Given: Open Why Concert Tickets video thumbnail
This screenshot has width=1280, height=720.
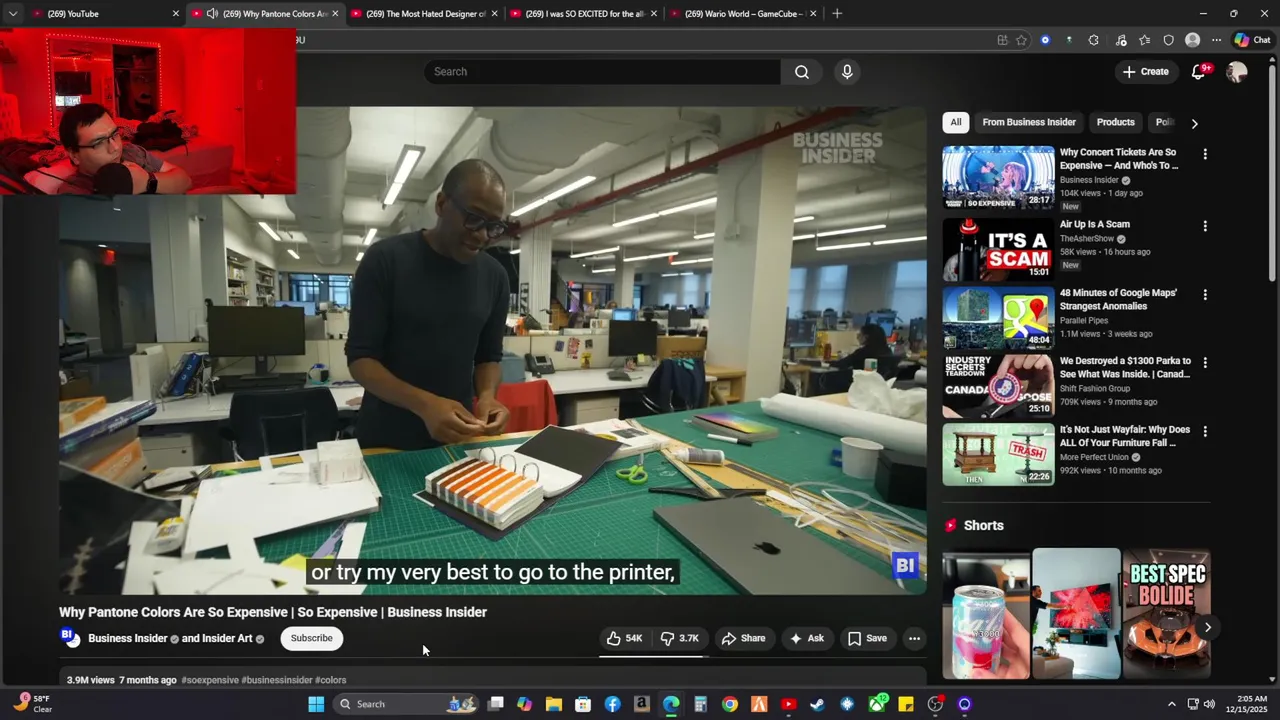Looking at the screenshot, I should 998,177.
